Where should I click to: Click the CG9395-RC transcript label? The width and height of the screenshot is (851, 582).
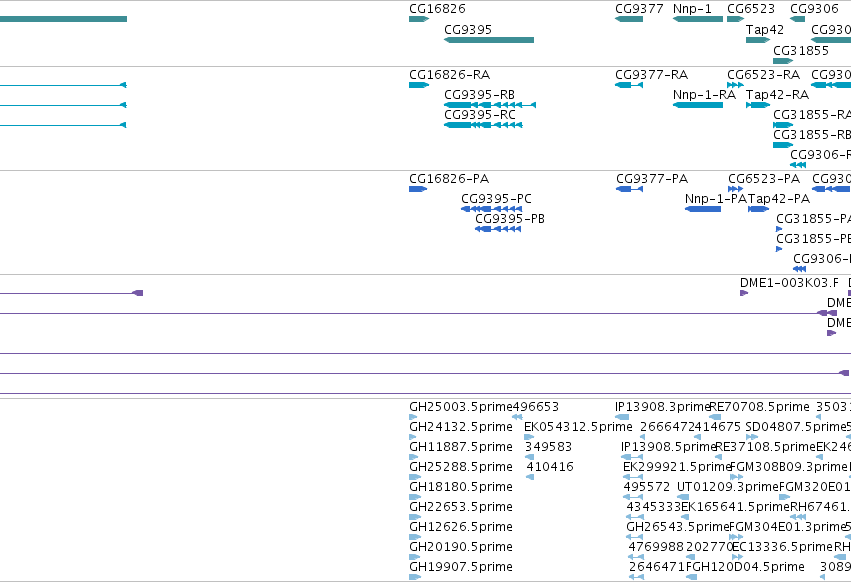[x=480, y=115]
